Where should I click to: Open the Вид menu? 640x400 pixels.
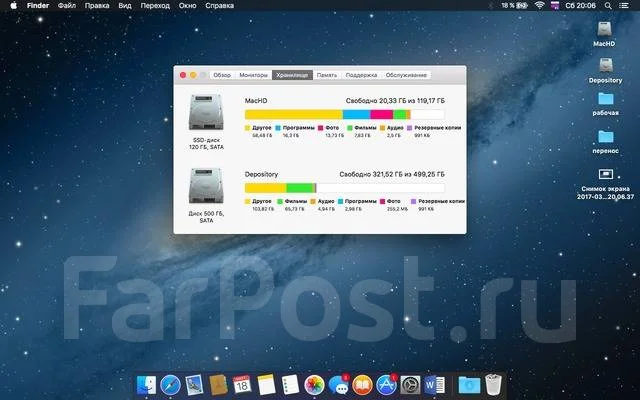point(124,6)
